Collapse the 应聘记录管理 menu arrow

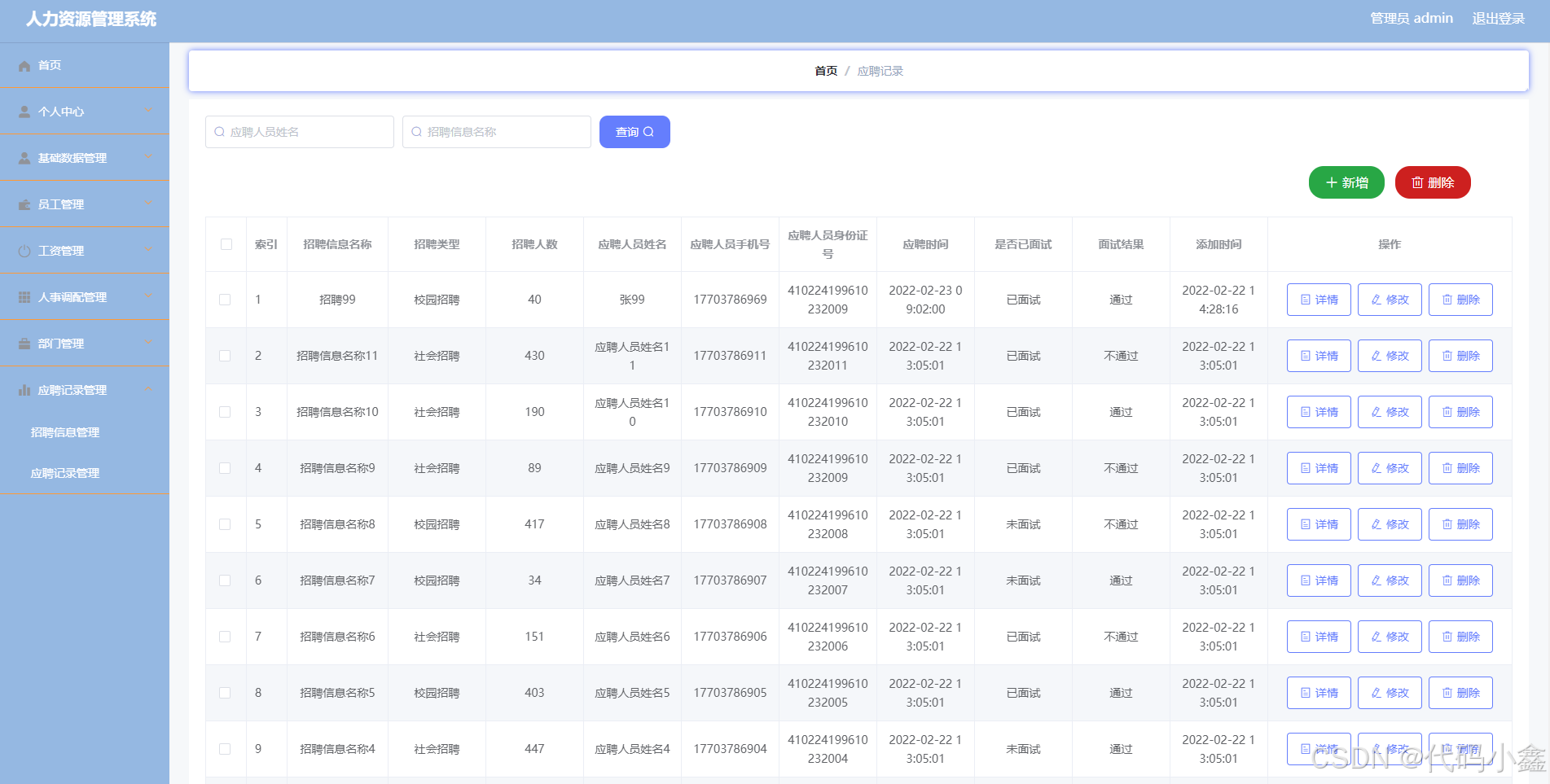tap(148, 388)
